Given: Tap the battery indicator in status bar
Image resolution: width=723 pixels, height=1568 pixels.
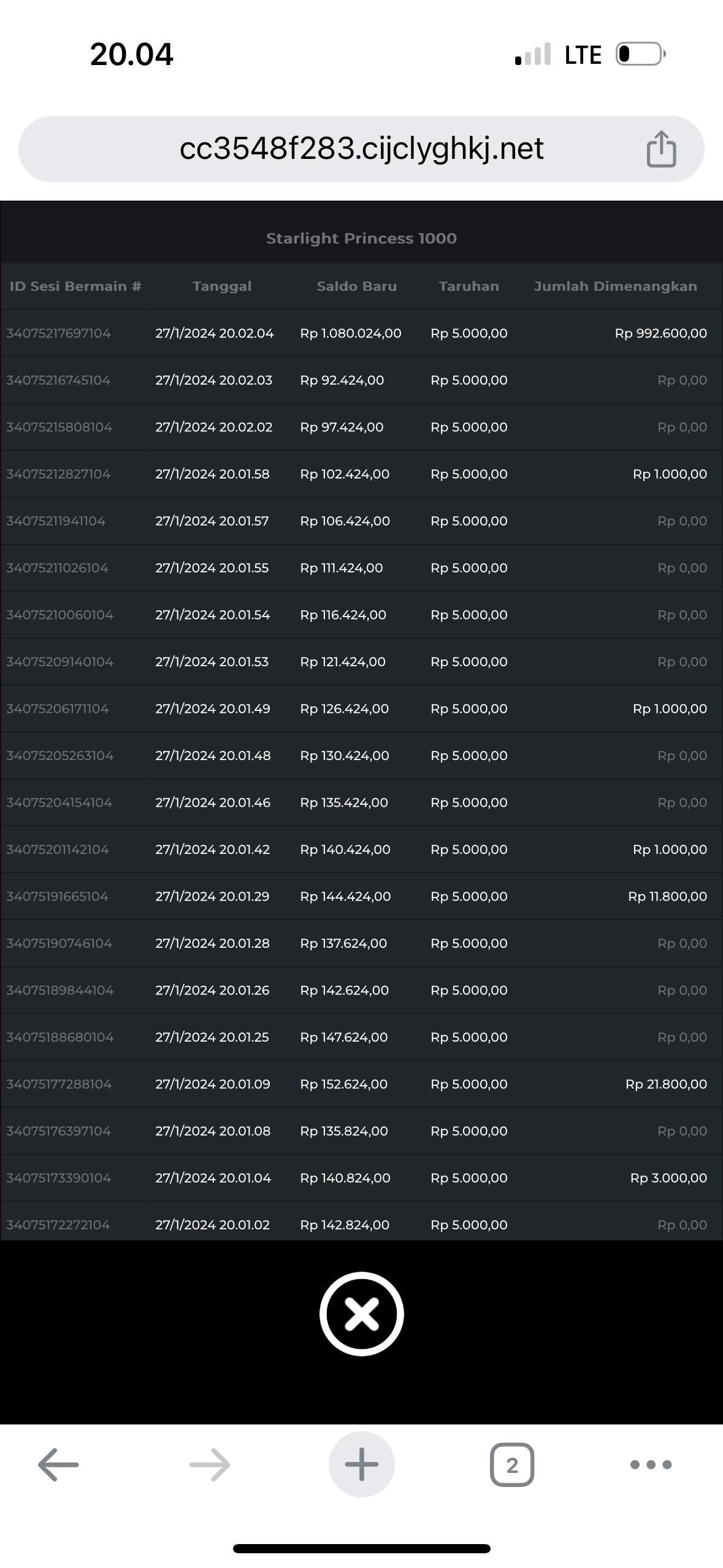Looking at the screenshot, I should 640,54.
